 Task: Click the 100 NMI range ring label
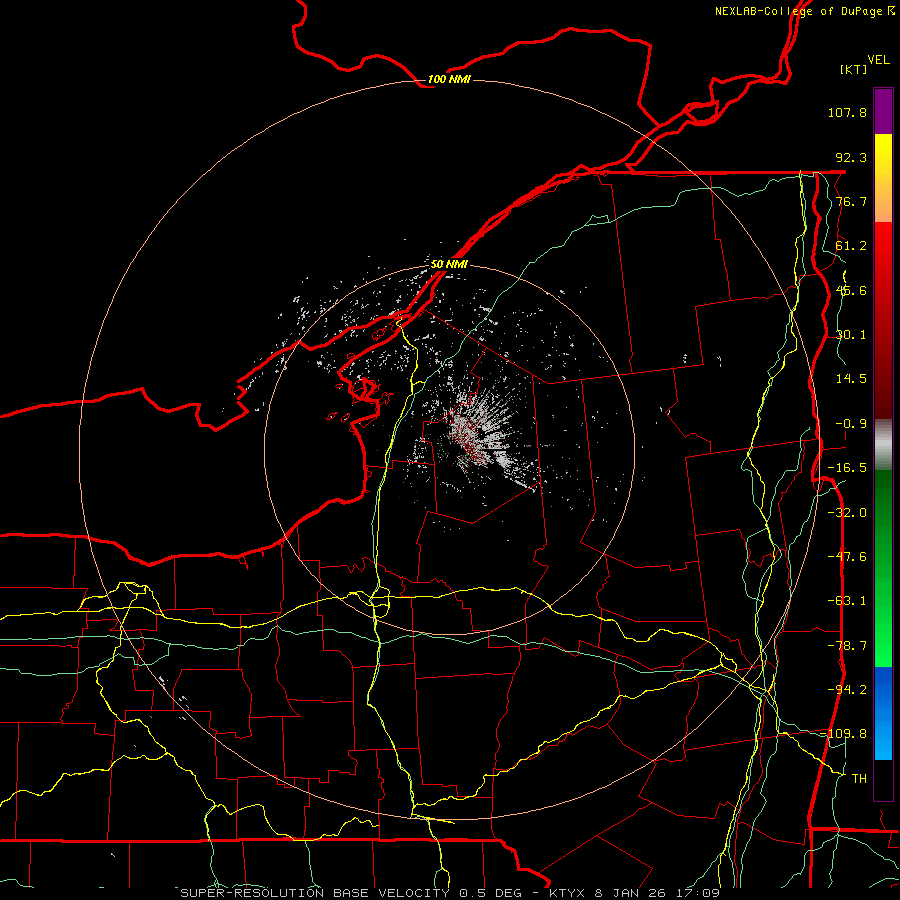[x=449, y=79]
